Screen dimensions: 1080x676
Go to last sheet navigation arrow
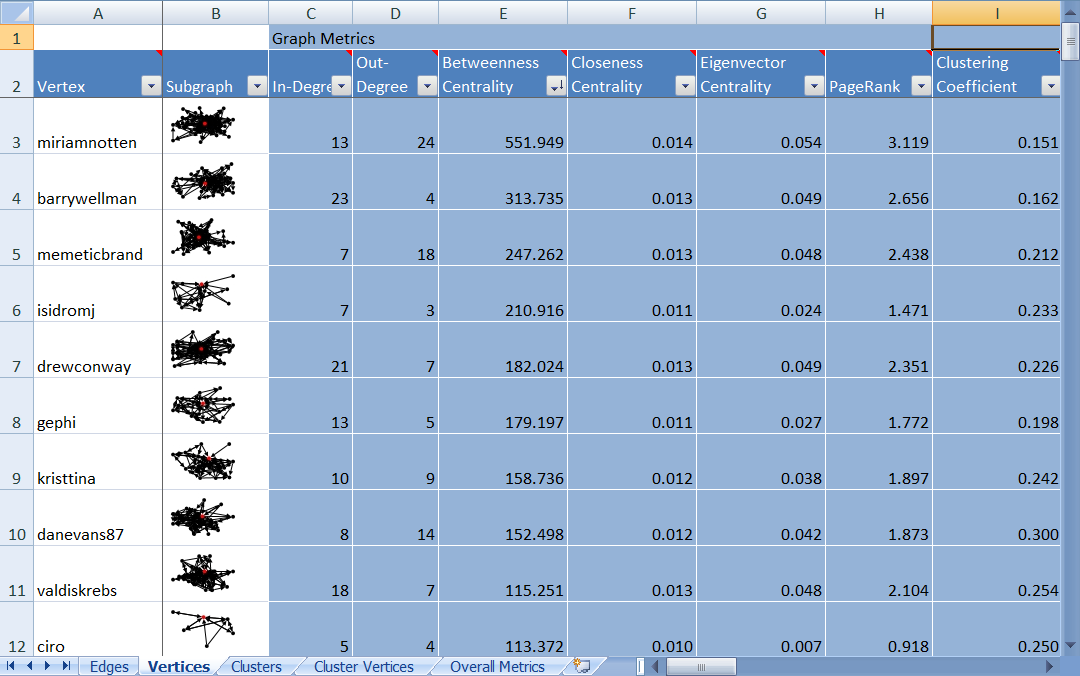tap(66, 666)
